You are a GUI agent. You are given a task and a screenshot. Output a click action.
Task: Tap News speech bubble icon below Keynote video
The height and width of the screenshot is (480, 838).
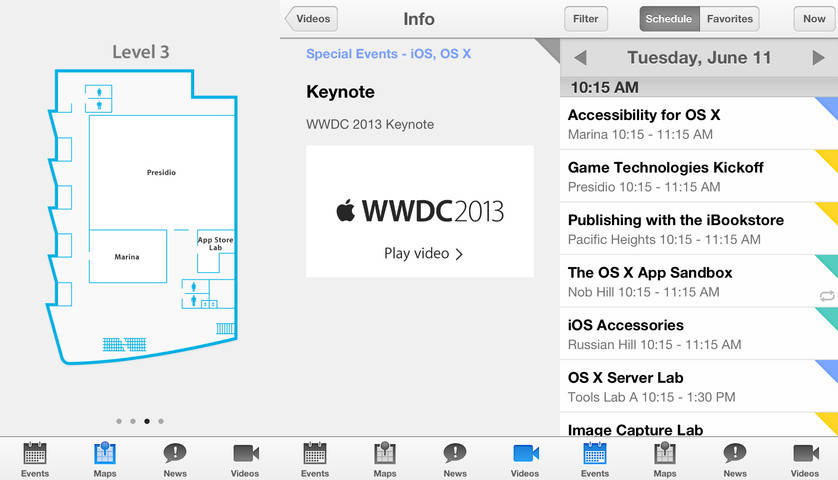pos(455,453)
